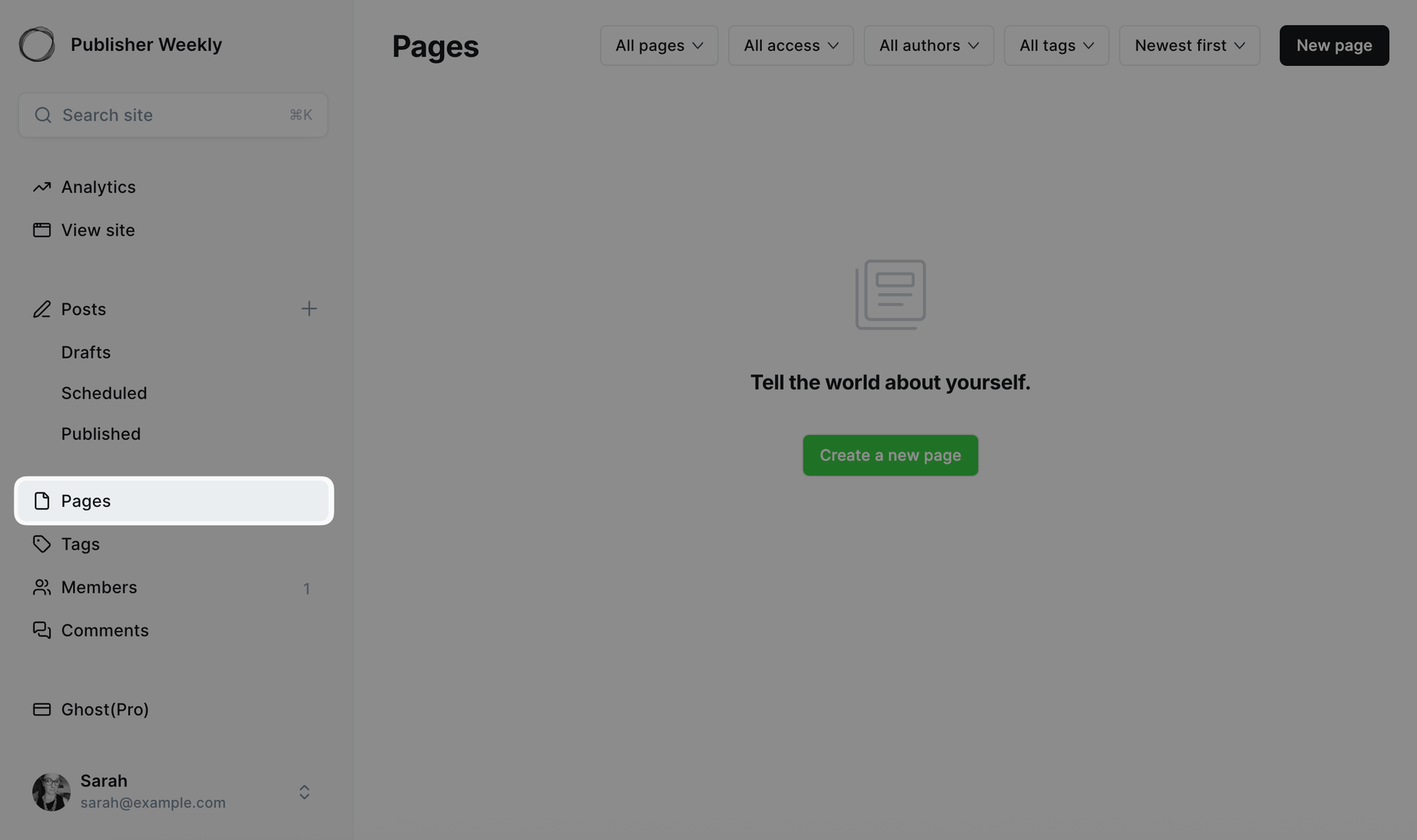Change the Newest first sort order
The image size is (1417, 840).
pyautogui.click(x=1189, y=45)
